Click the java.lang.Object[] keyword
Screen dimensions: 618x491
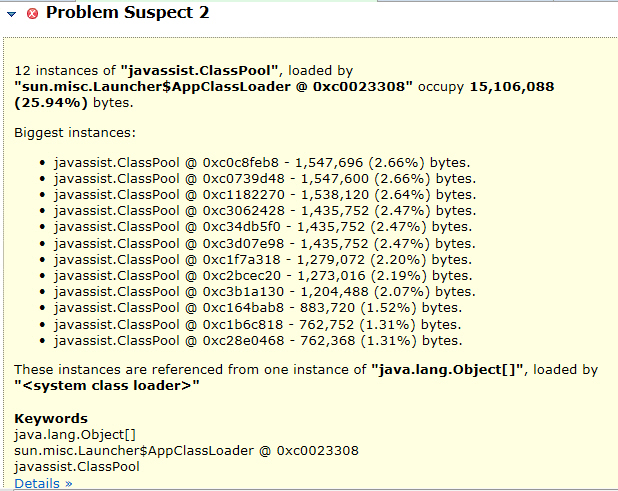coord(76,434)
